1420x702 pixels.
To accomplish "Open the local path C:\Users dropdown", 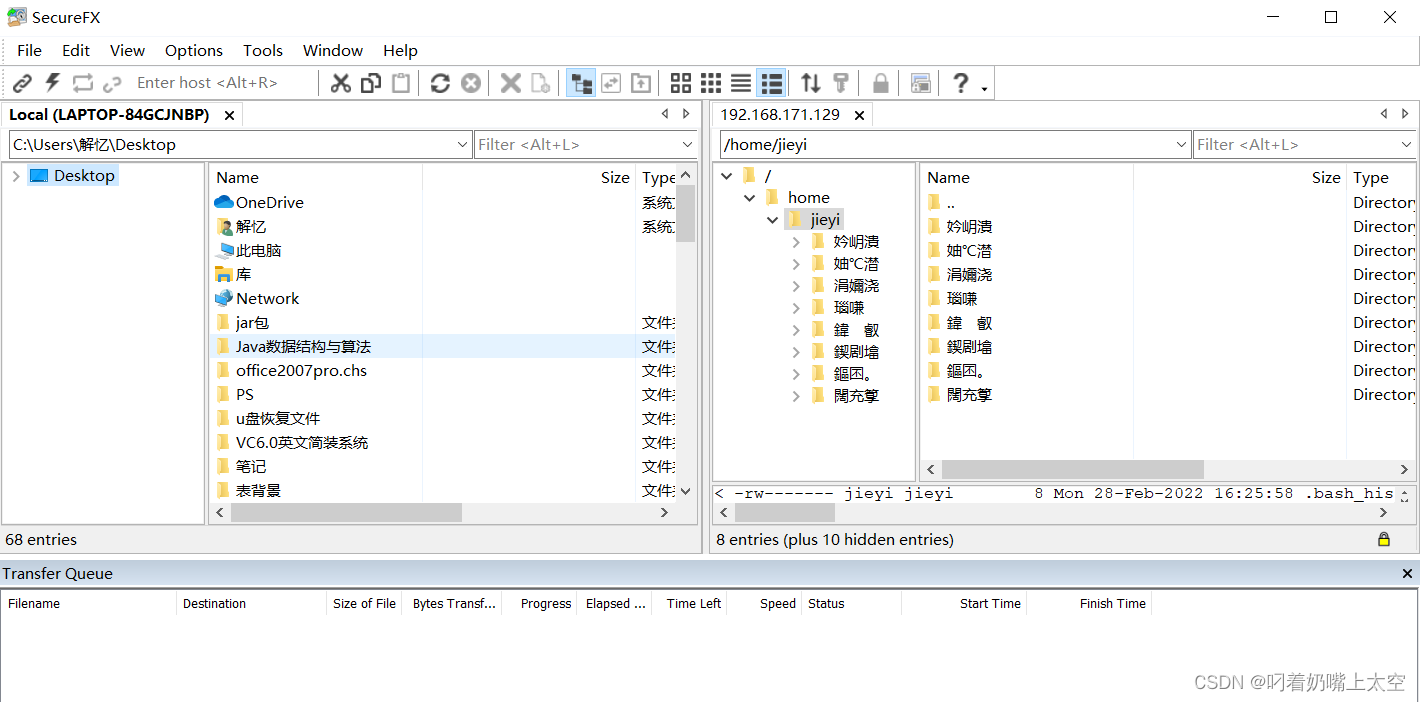I will [462, 145].
